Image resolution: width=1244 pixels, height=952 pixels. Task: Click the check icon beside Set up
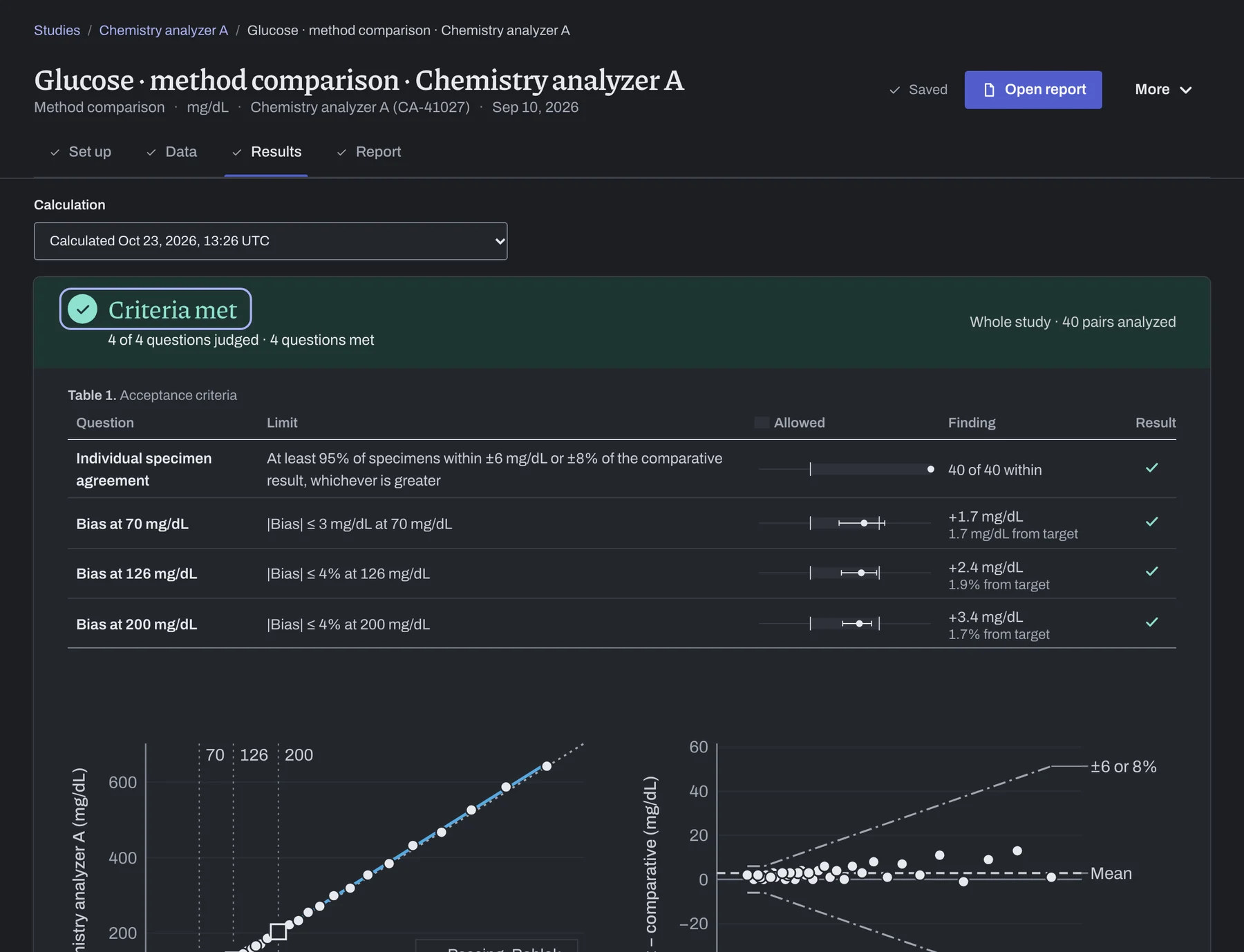click(x=55, y=152)
